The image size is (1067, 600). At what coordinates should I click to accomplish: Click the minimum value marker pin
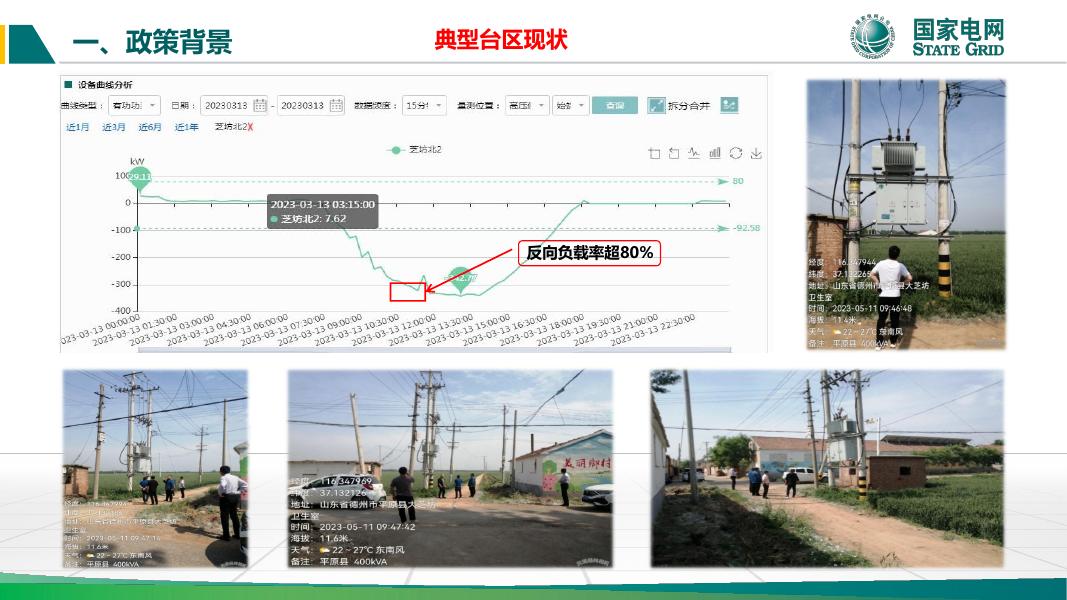click(x=461, y=279)
